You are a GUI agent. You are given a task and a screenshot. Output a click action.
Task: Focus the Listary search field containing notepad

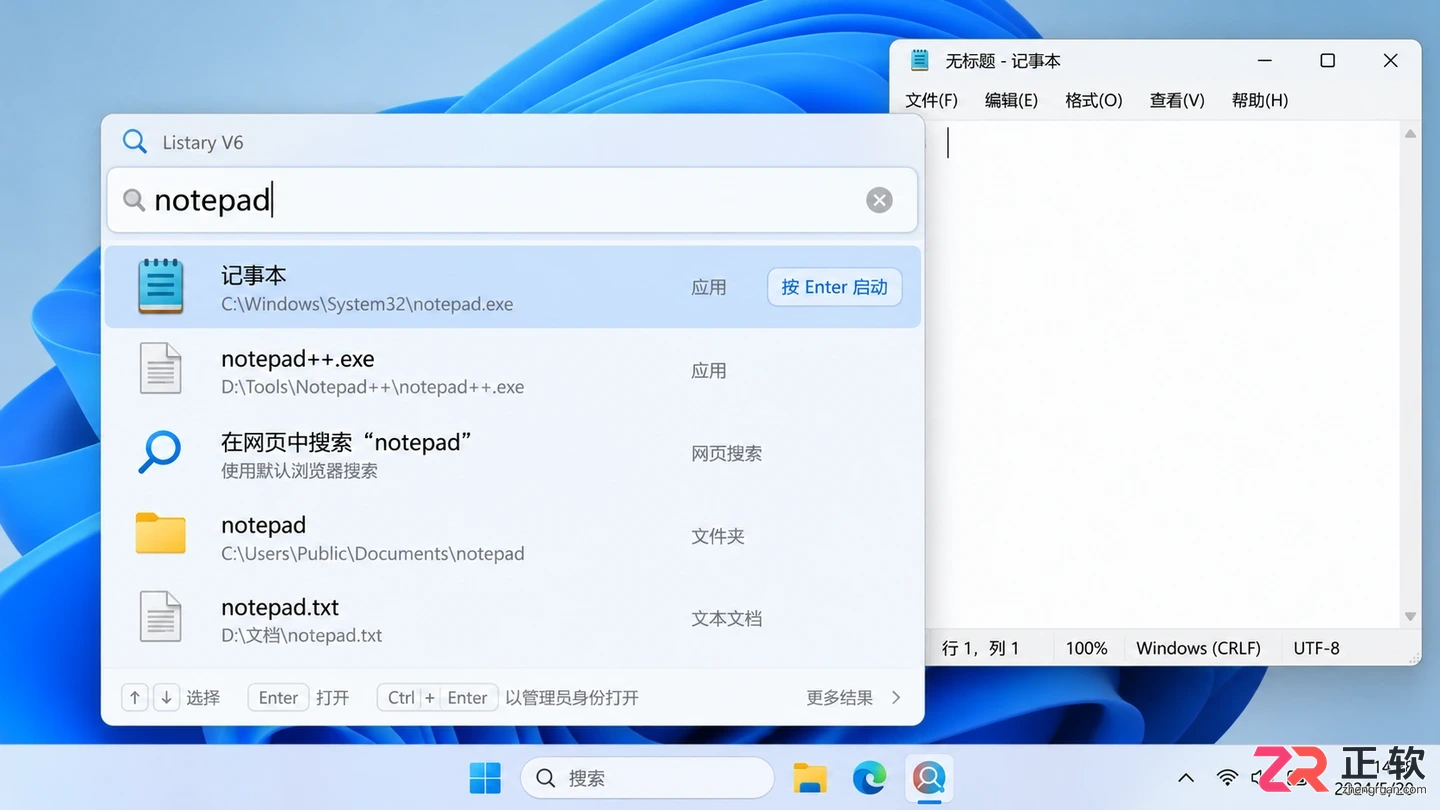[x=512, y=200]
